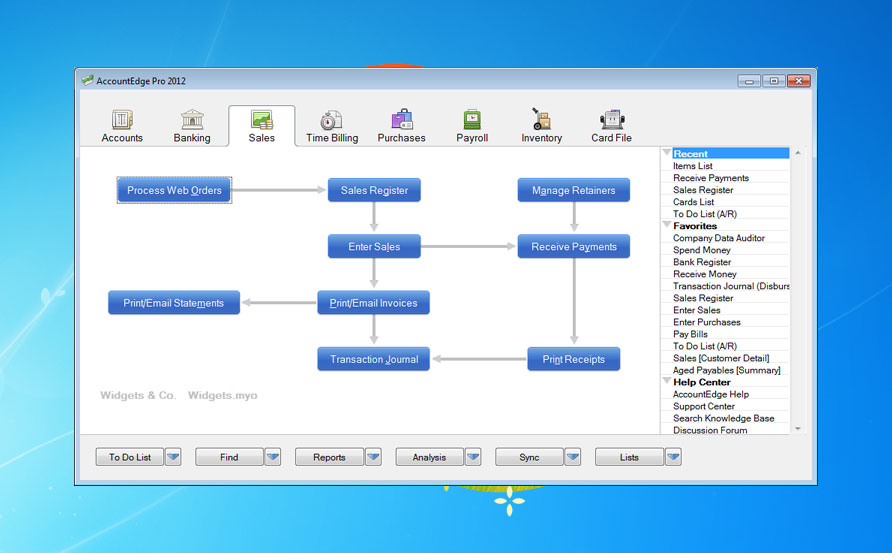Click the Analysis button

click(x=430, y=457)
